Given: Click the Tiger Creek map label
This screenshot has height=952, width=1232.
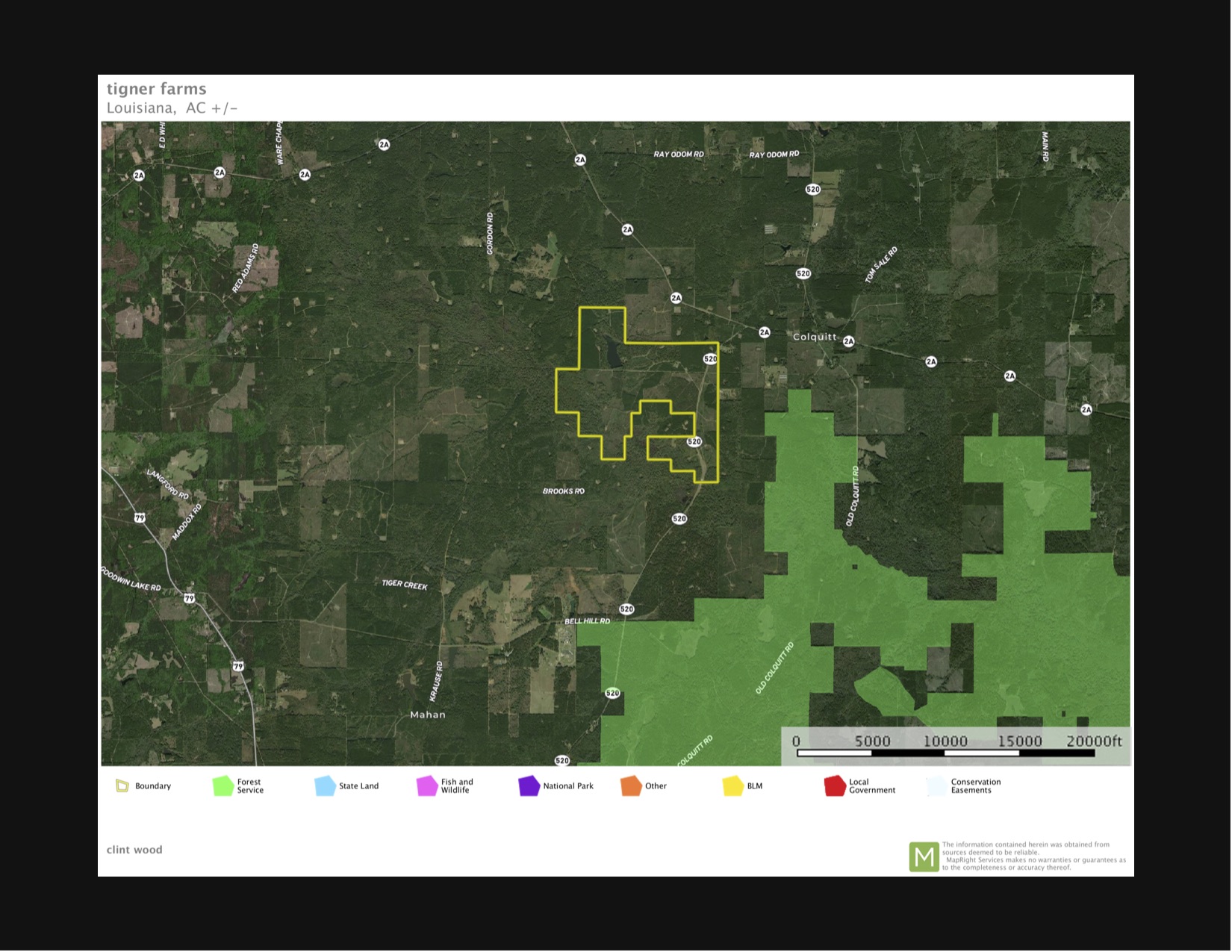Looking at the screenshot, I should 405,585.
